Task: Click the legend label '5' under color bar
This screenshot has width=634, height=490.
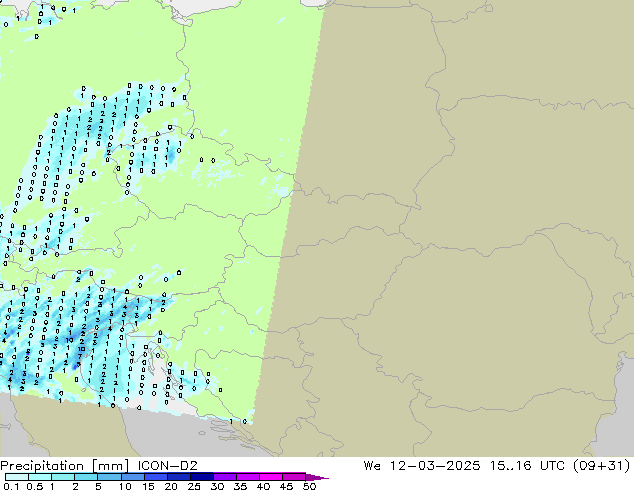Action: click(98, 486)
